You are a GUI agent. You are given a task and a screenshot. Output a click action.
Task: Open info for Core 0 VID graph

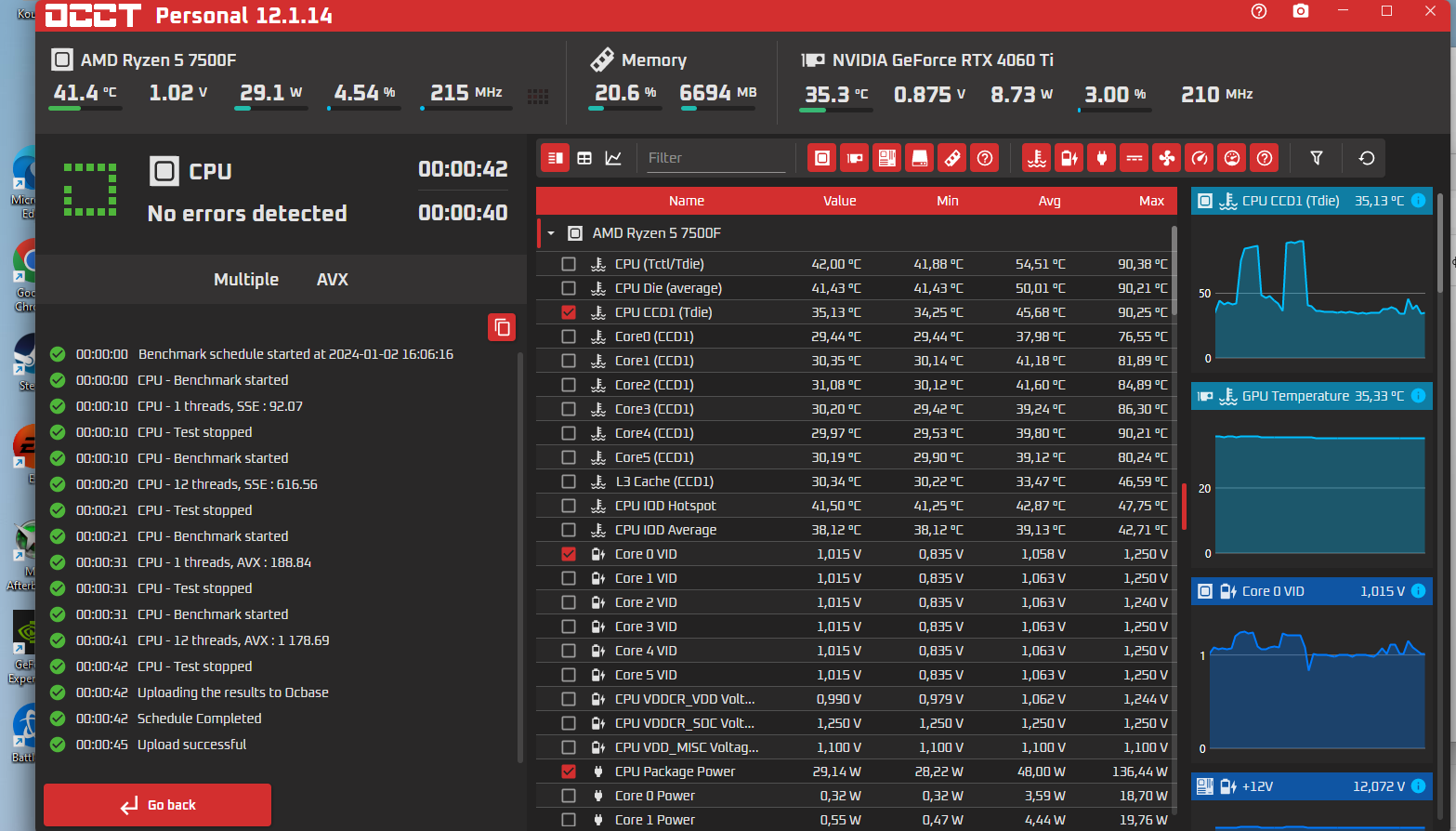click(x=1418, y=591)
